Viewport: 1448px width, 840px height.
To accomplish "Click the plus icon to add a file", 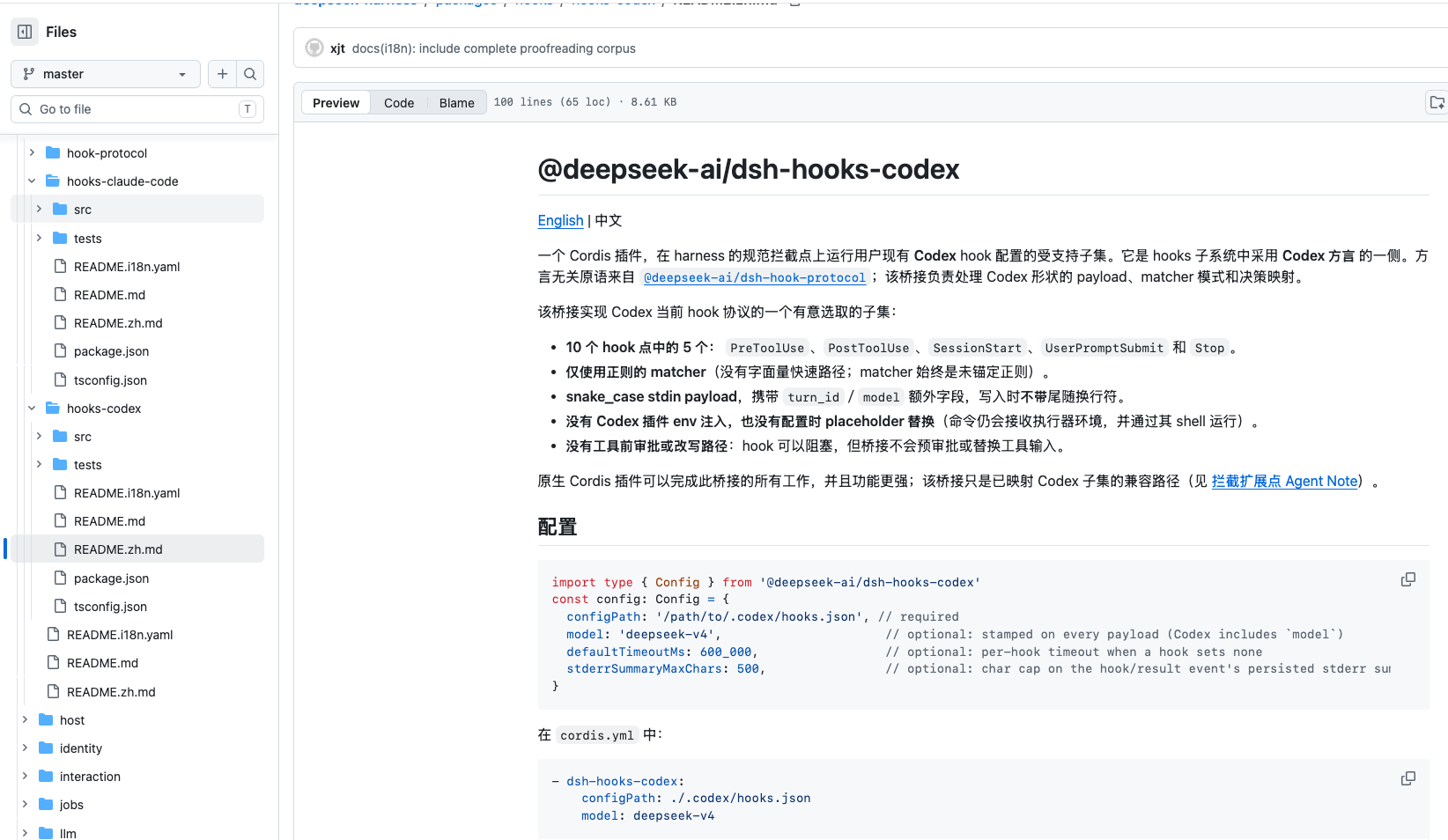I will [x=222, y=74].
